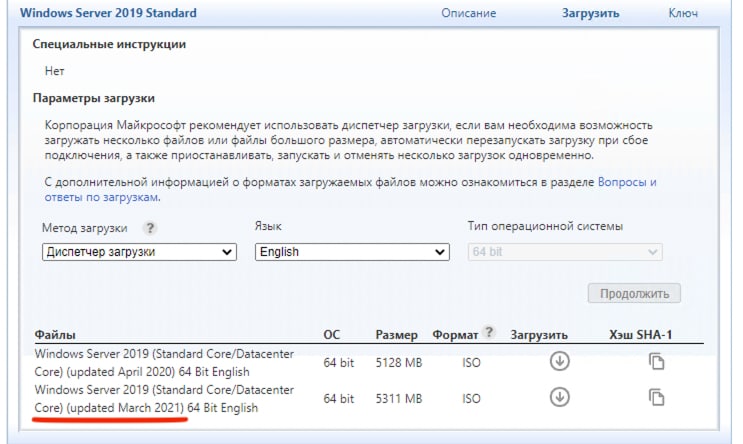Switch to the Загрузить tab
Image resolution: width=743 pixels, height=444 pixels.
[x=590, y=13]
